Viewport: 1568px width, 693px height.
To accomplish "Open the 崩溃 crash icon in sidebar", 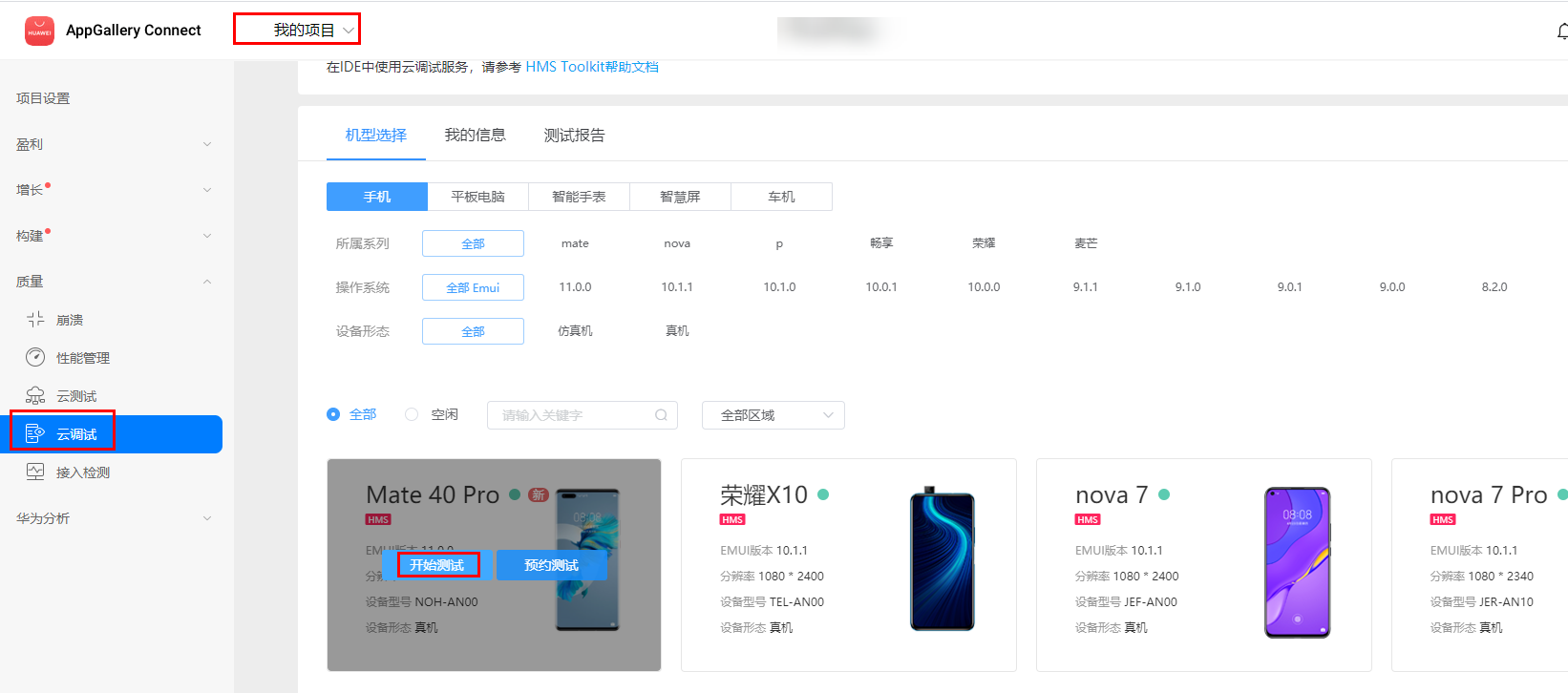I will [x=35, y=320].
